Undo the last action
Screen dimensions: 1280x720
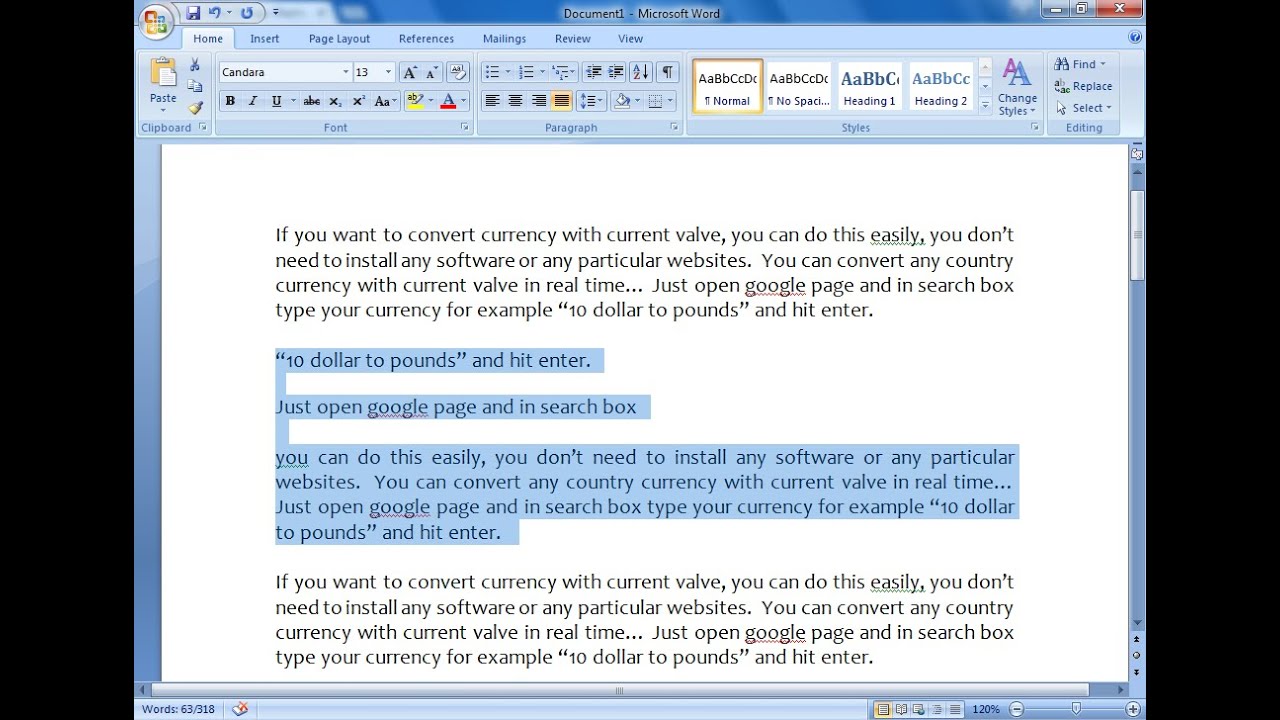tap(214, 13)
